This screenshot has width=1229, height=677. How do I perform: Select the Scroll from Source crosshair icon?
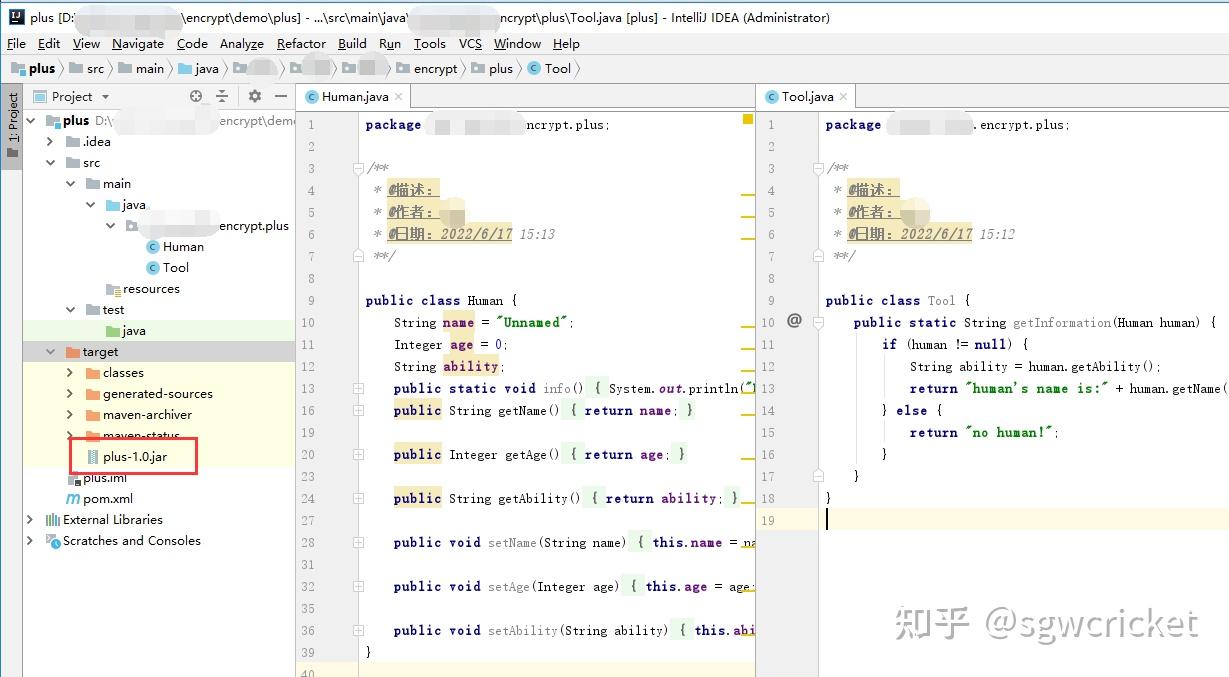click(196, 96)
